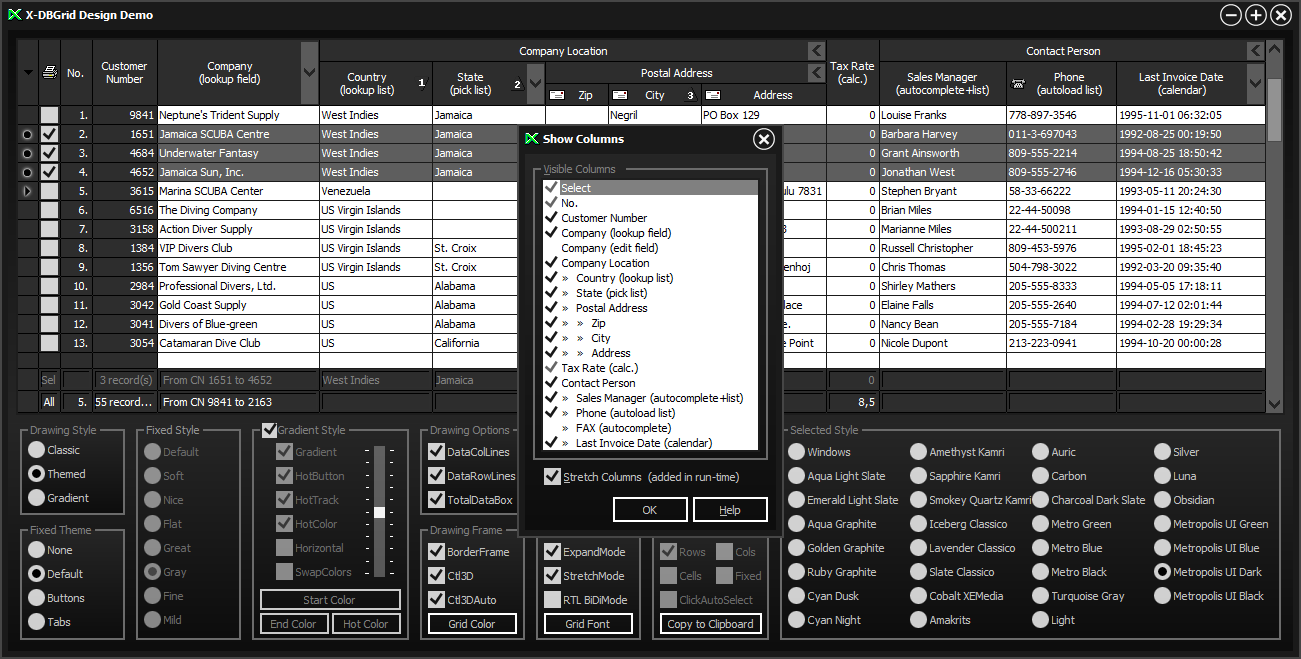Viewport: 1301px width, 659px height.
Task: Click the Zip column header icon
Action: click(x=557, y=95)
